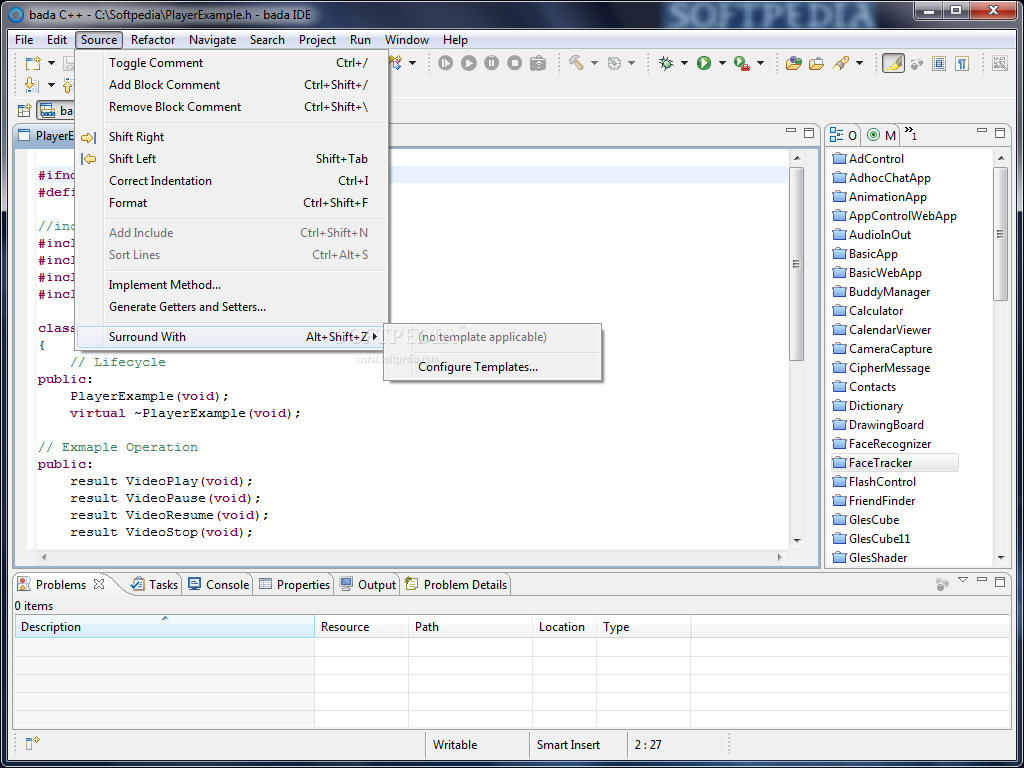Image resolution: width=1024 pixels, height=768 pixels.
Task: Click the samples list scroll-down arrow
Action: click(x=1000, y=558)
